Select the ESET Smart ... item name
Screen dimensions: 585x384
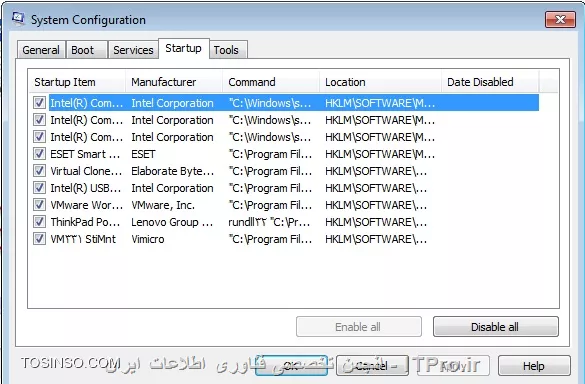pyautogui.click(x=85, y=154)
